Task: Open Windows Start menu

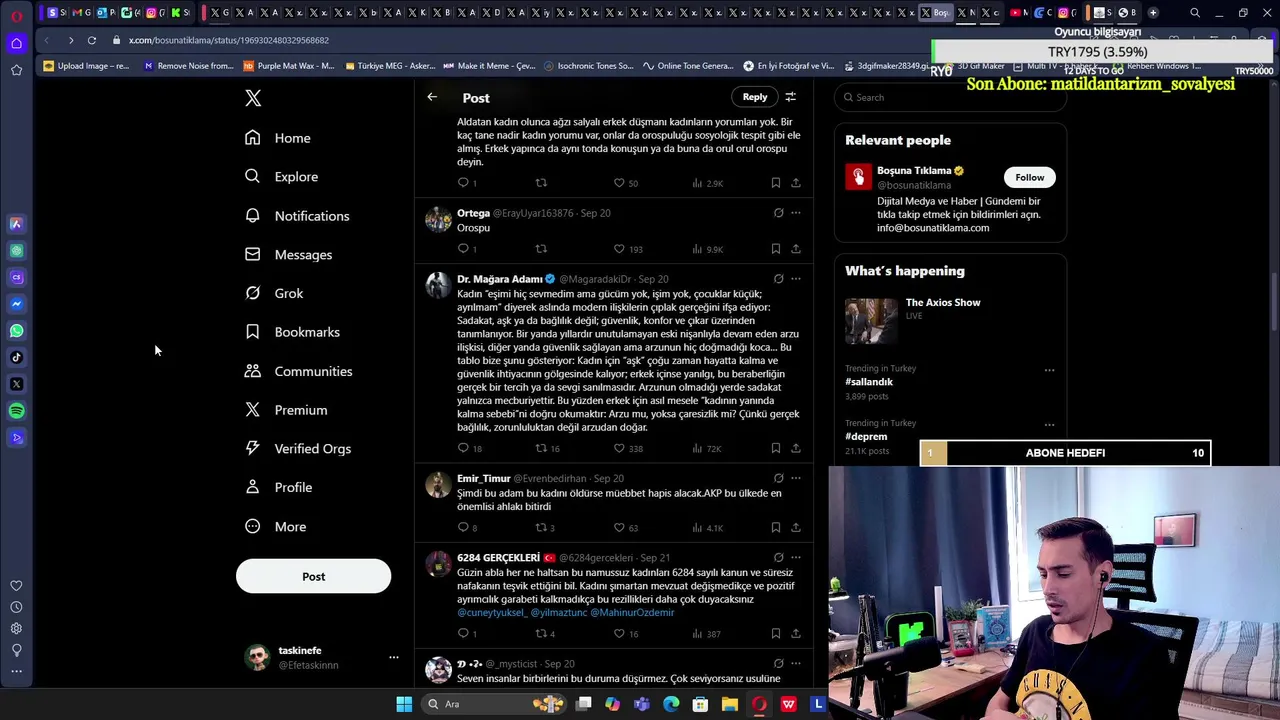Action: pos(404,704)
